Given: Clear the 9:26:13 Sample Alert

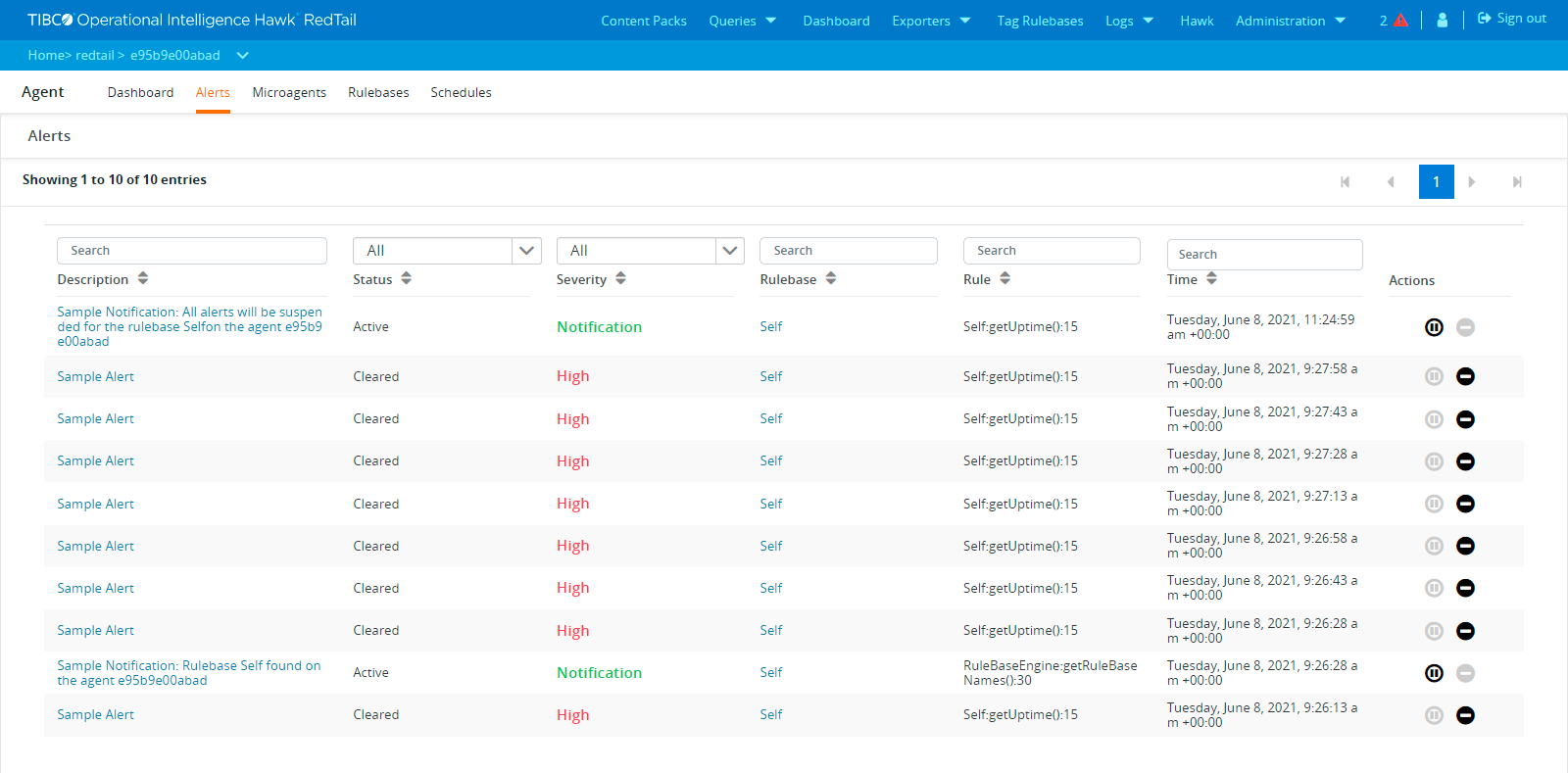Looking at the screenshot, I should tap(1465, 715).
